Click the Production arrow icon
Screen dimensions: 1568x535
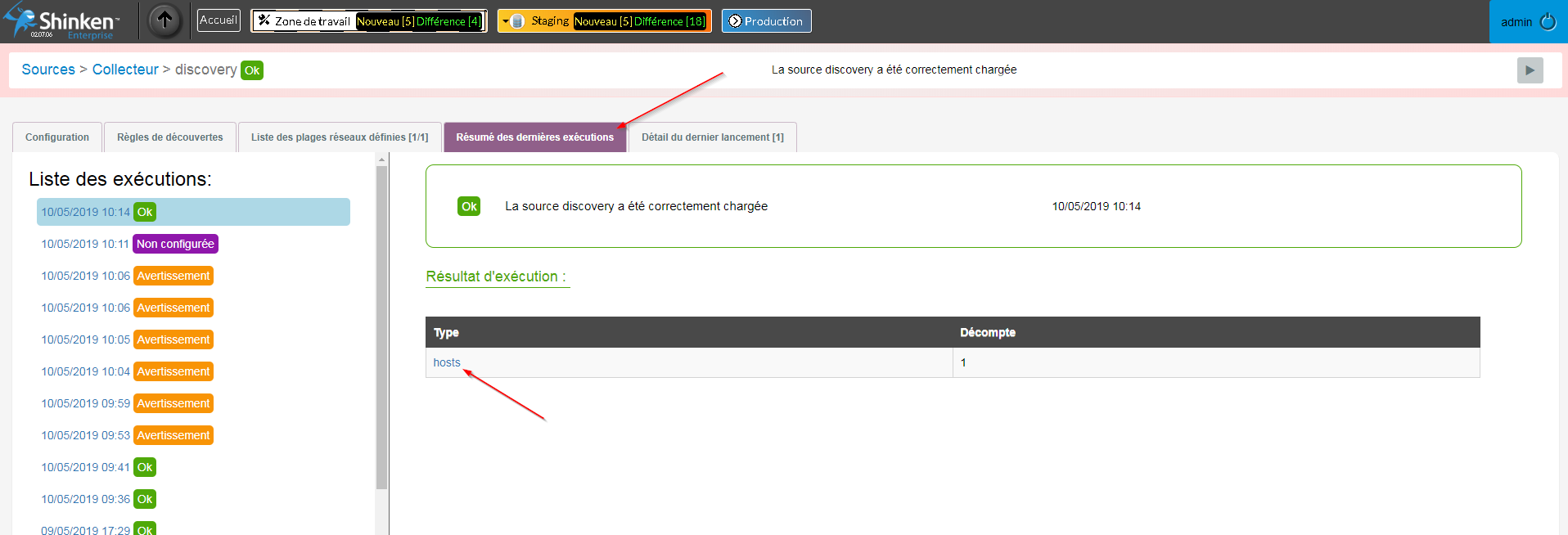pos(735,21)
